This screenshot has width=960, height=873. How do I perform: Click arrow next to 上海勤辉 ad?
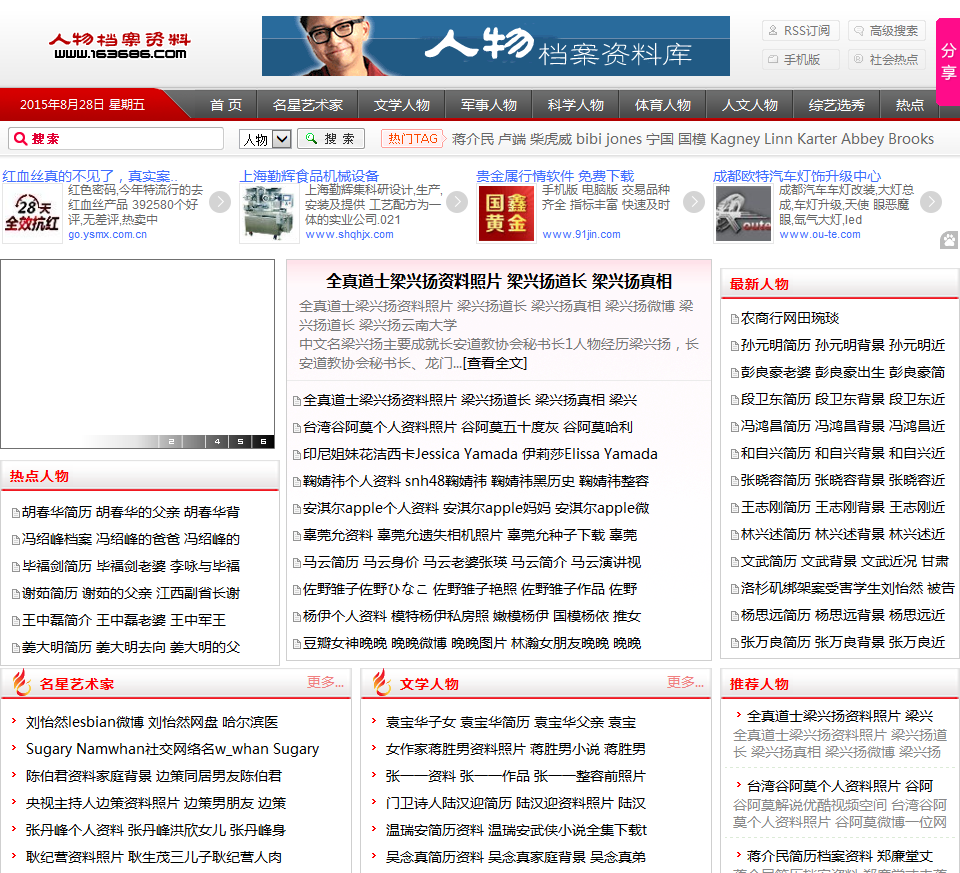tap(457, 202)
